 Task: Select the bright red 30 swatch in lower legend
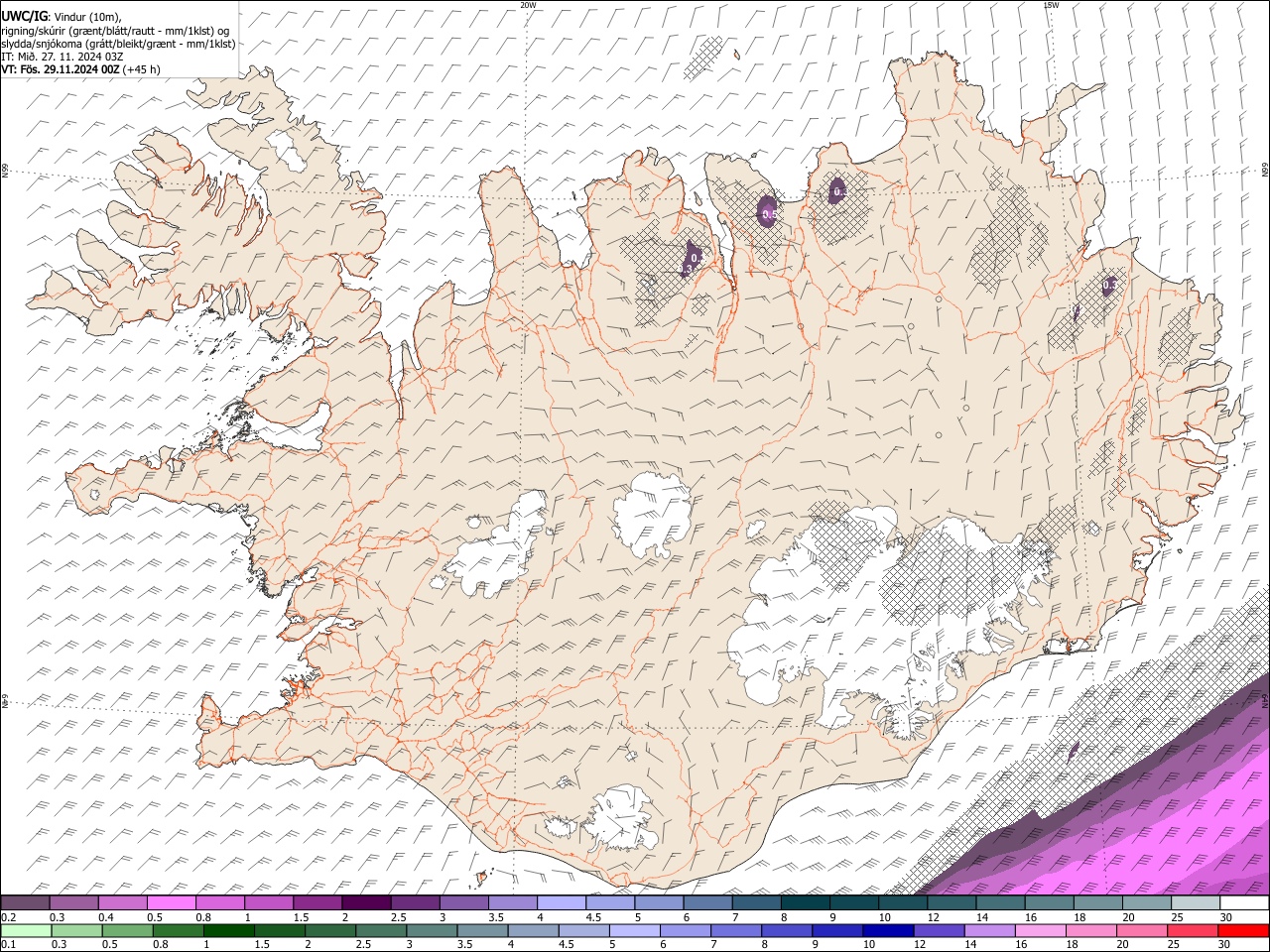1243,930
